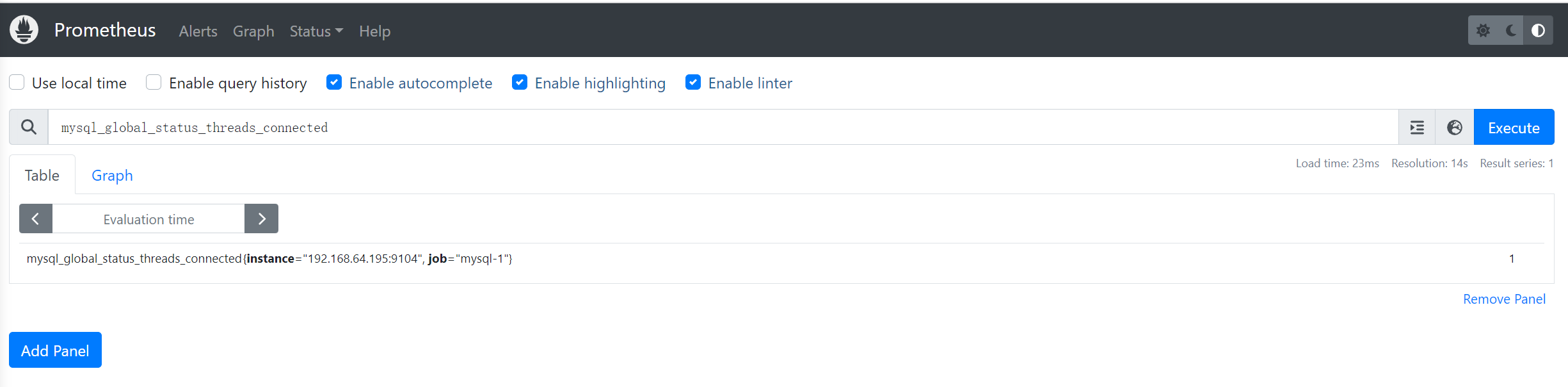
Task: Click the Remove Panel link
Action: point(1504,299)
